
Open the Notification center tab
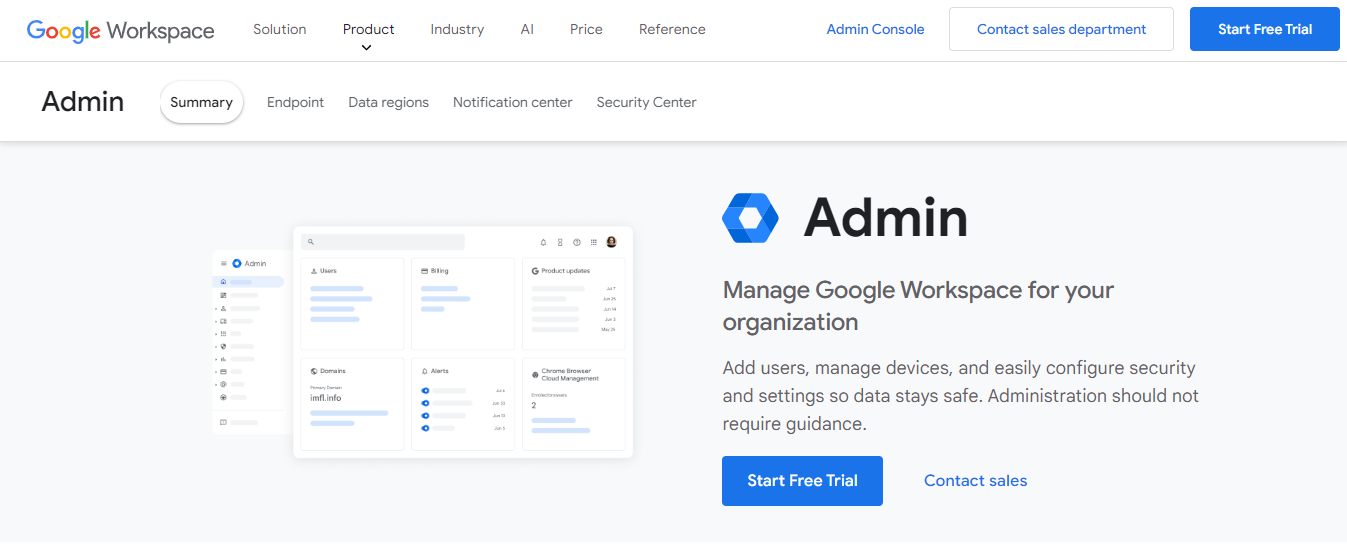click(512, 102)
